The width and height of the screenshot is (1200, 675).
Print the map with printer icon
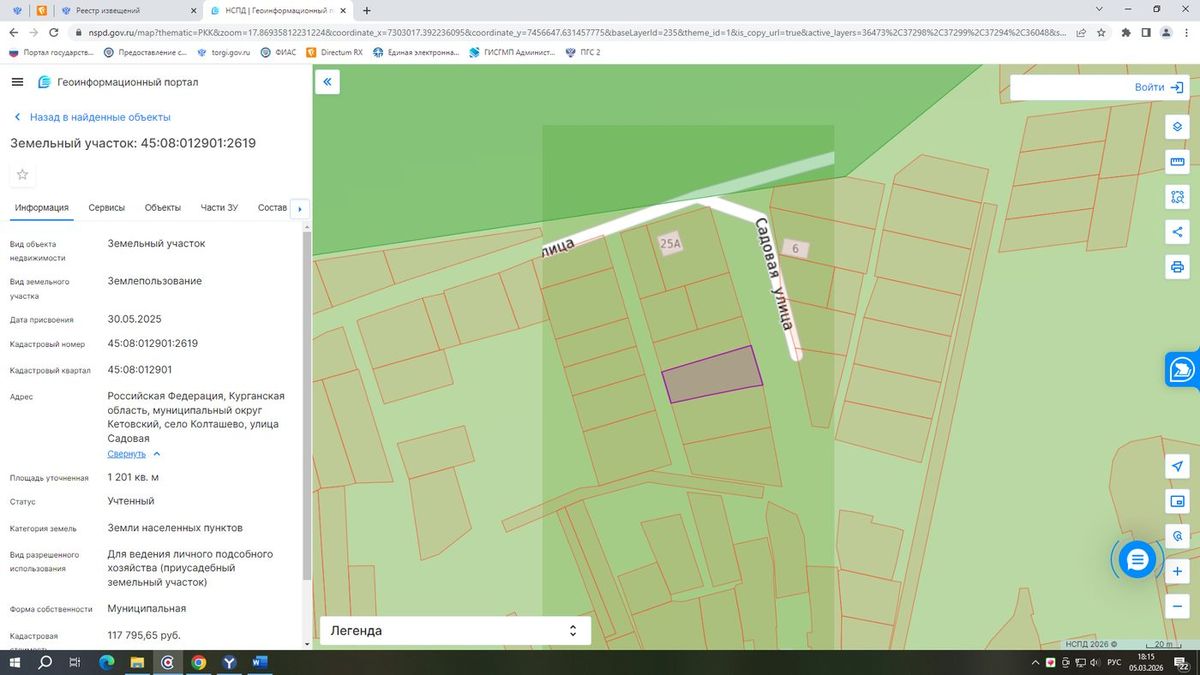(x=1177, y=267)
